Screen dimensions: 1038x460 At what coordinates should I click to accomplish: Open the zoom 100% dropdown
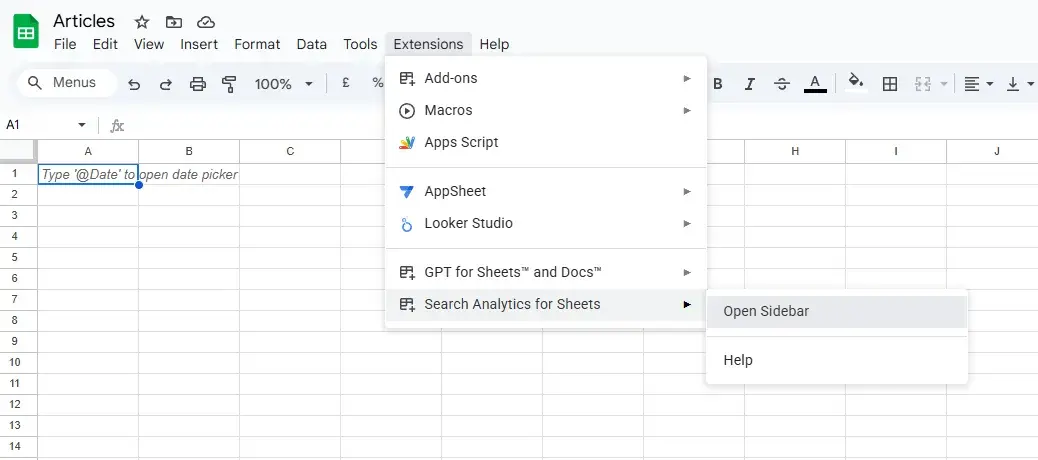(x=308, y=84)
